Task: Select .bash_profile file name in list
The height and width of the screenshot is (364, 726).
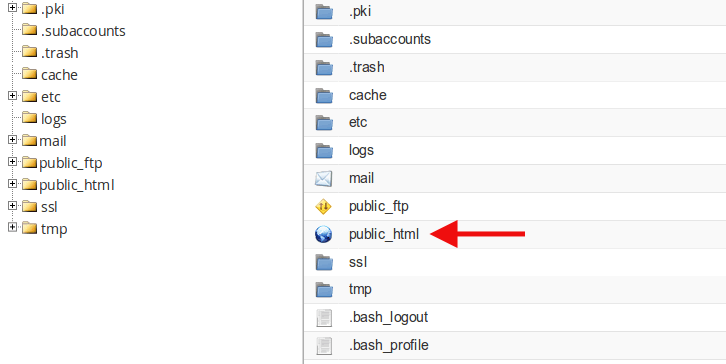Action: pyautogui.click(x=389, y=345)
